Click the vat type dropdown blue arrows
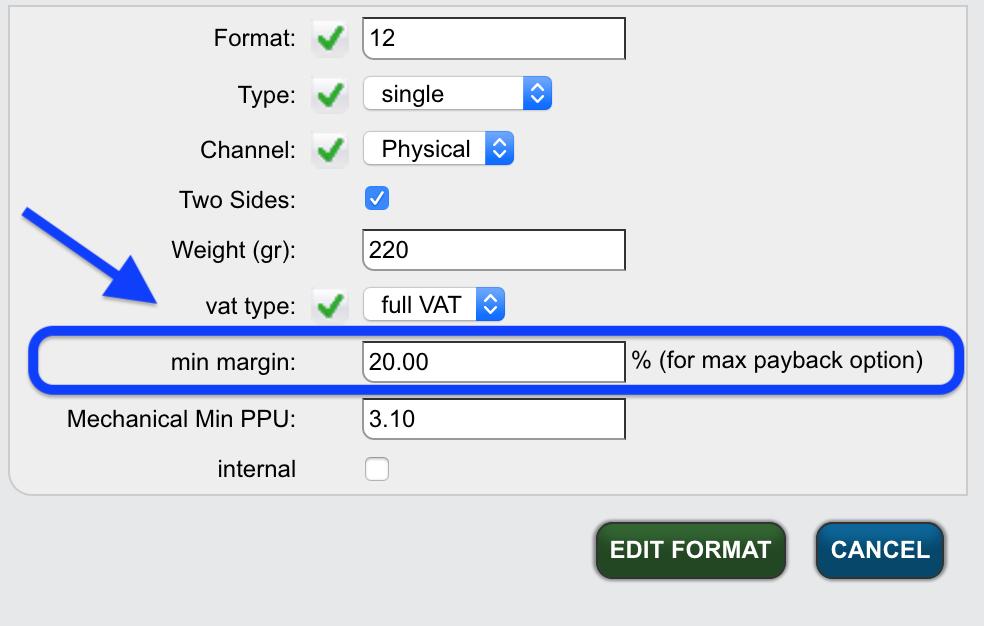 coord(490,304)
